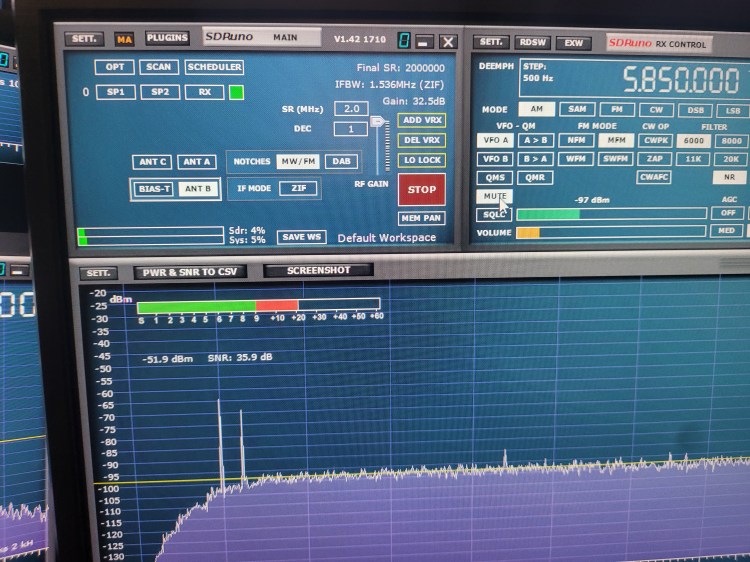The width and height of the screenshot is (750, 562).
Task: Close the SDRuno Main window
Action: [448, 42]
